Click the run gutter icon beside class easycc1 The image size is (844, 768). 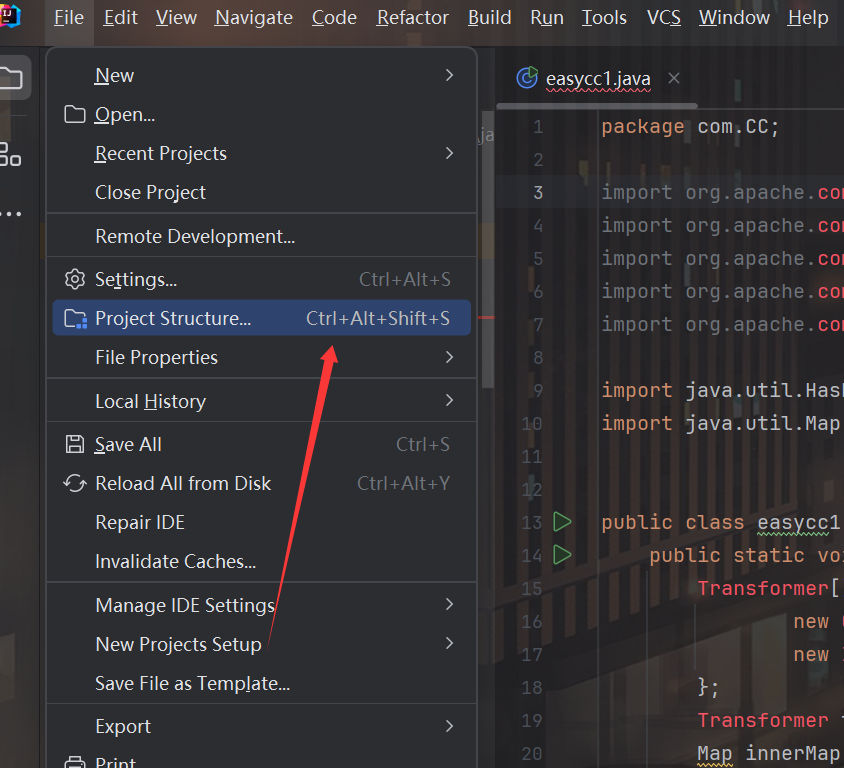[x=562, y=522]
